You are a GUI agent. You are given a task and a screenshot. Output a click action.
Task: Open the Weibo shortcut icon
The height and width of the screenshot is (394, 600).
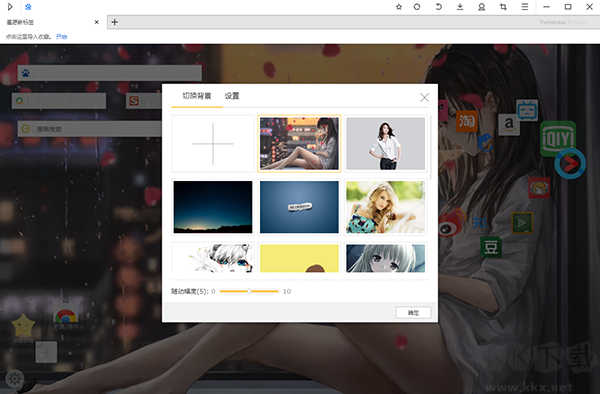[x=452, y=223]
